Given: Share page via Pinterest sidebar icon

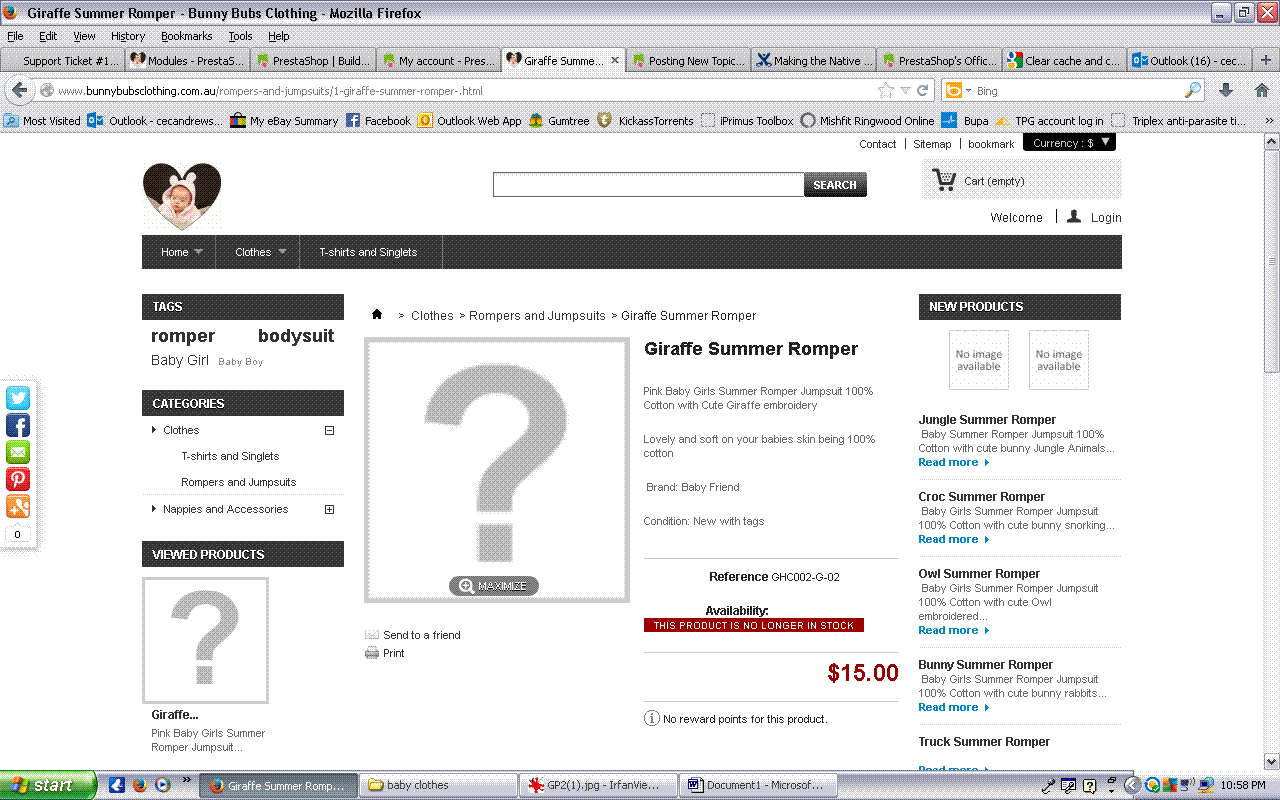Looking at the screenshot, I should pos(18,479).
